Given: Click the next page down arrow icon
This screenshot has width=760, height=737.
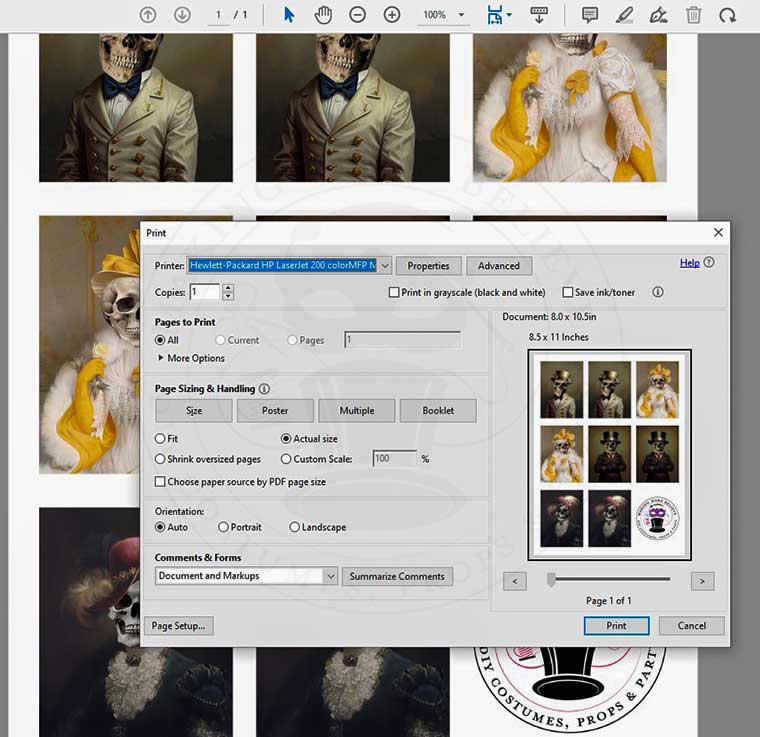Looking at the screenshot, I should point(182,15).
